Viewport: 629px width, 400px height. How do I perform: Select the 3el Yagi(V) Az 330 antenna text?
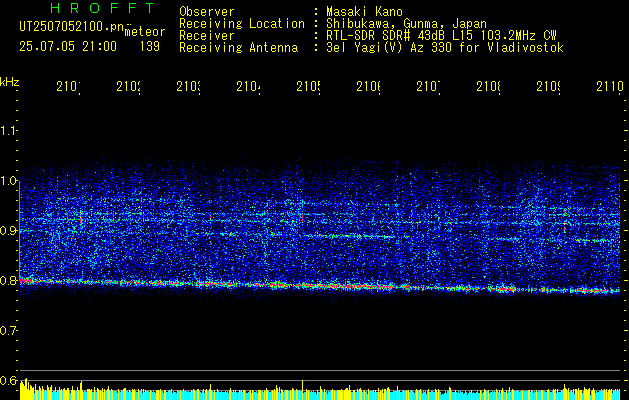point(445,48)
